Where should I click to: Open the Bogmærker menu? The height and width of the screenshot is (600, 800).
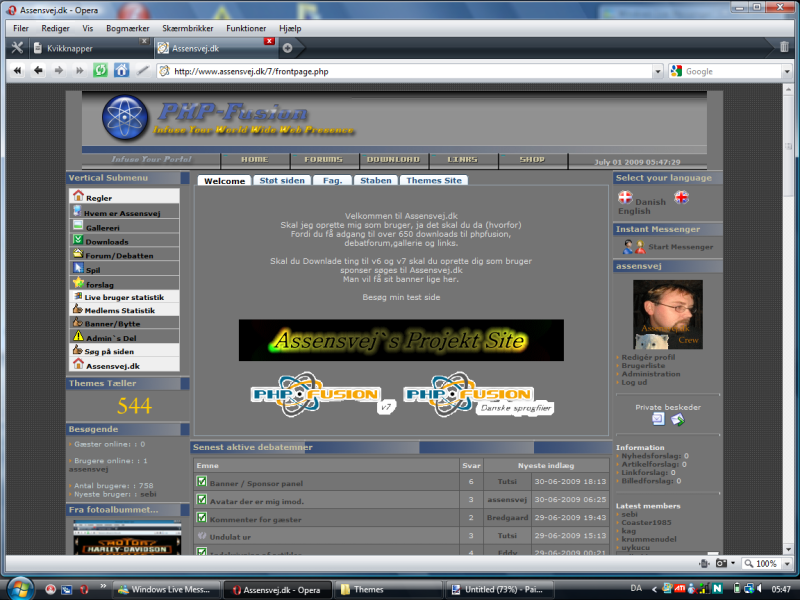[x=128, y=29]
